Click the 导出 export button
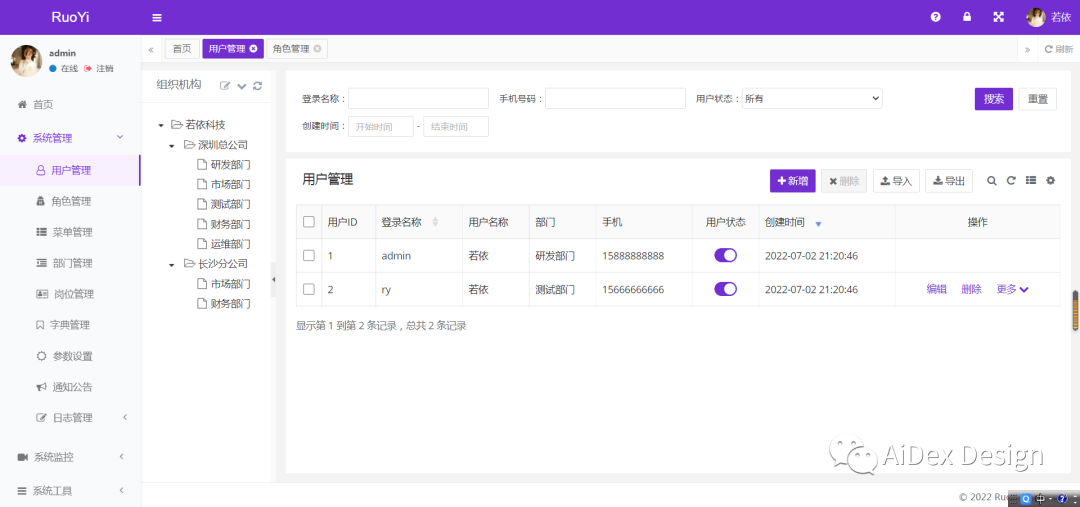The image size is (1080, 507). 948,180
